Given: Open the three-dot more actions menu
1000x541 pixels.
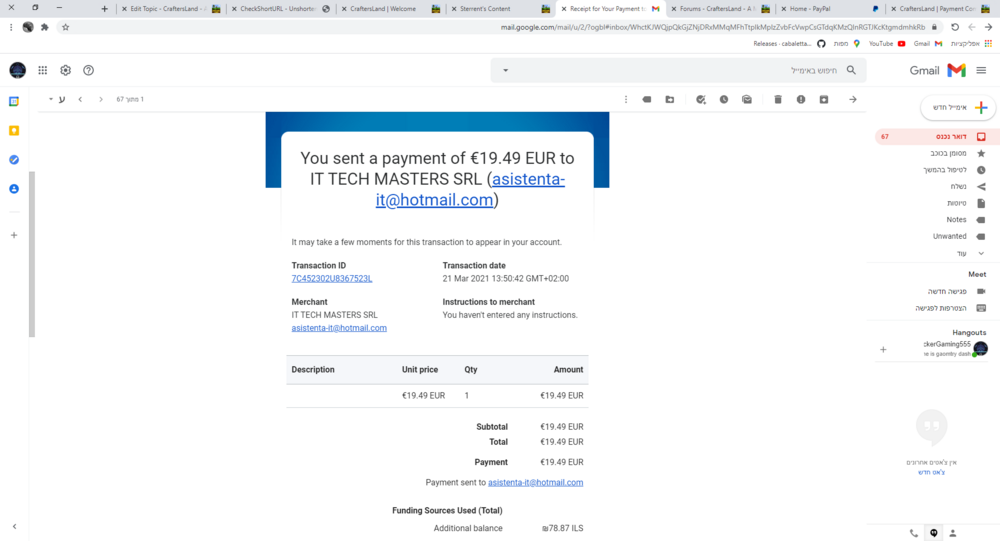Looking at the screenshot, I should (x=626, y=99).
